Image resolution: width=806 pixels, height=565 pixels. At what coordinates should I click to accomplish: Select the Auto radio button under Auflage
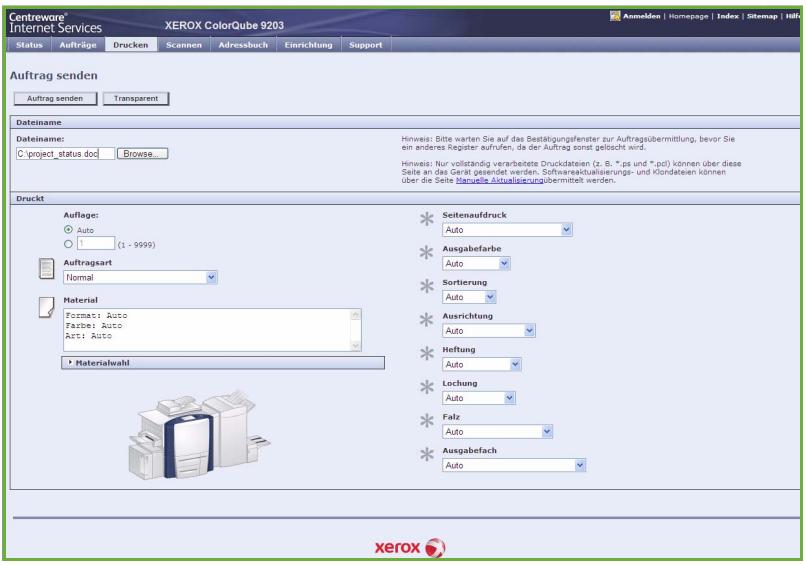(68, 230)
